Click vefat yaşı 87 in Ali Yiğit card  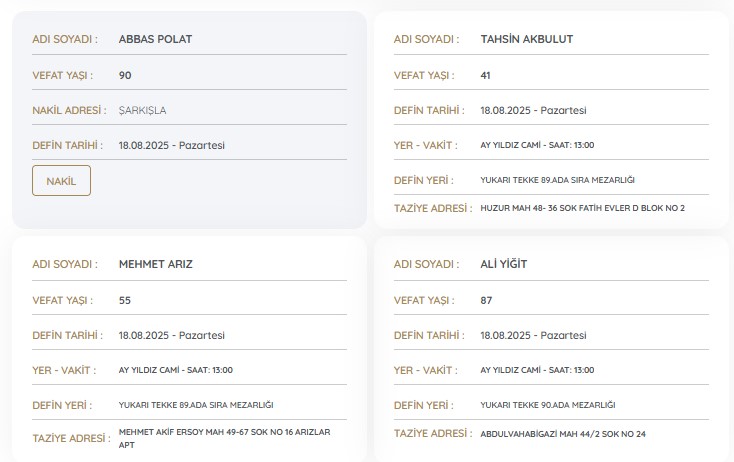(x=486, y=300)
